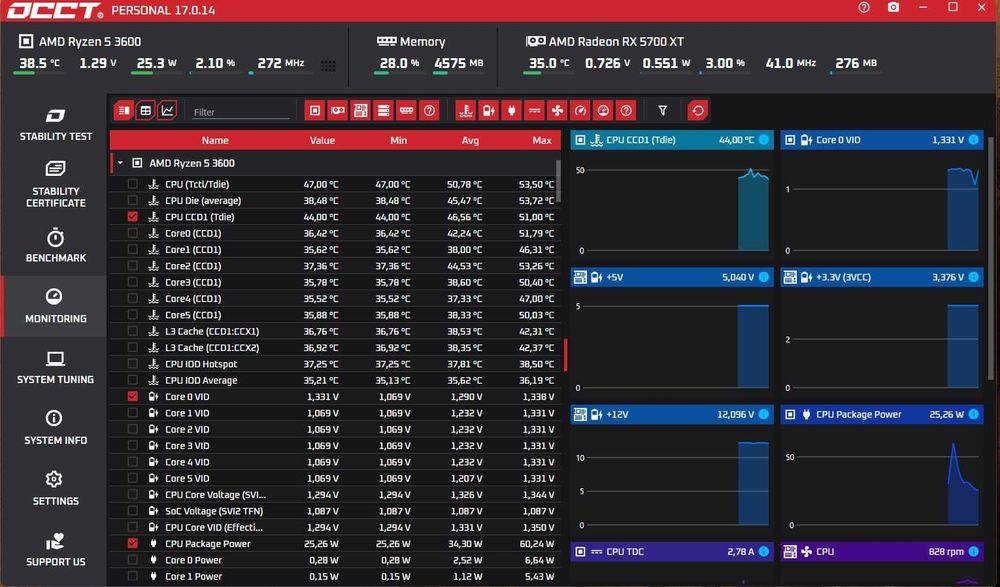This screenshot has width=1000, height=587.
Task: Open the Stability Certificate section
Action: click(x=55, y=184)
